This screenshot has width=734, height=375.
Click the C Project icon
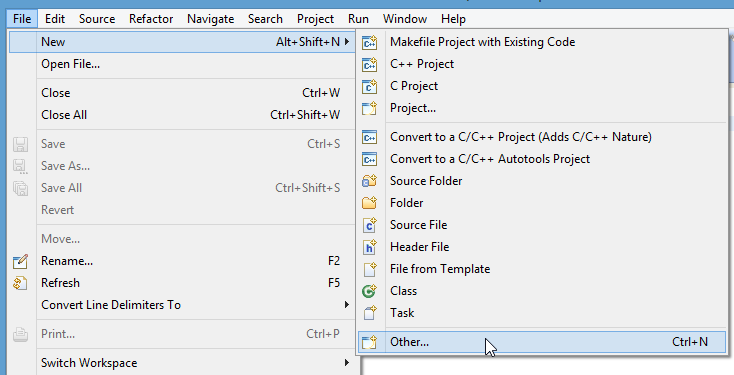coord(369,86)
